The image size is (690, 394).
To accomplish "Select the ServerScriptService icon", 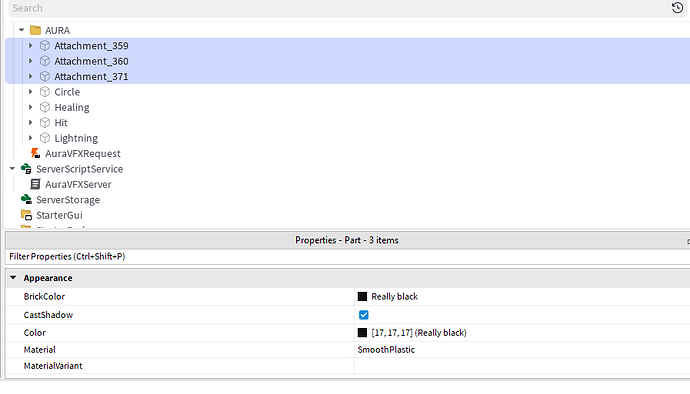I will pos(26,169).
